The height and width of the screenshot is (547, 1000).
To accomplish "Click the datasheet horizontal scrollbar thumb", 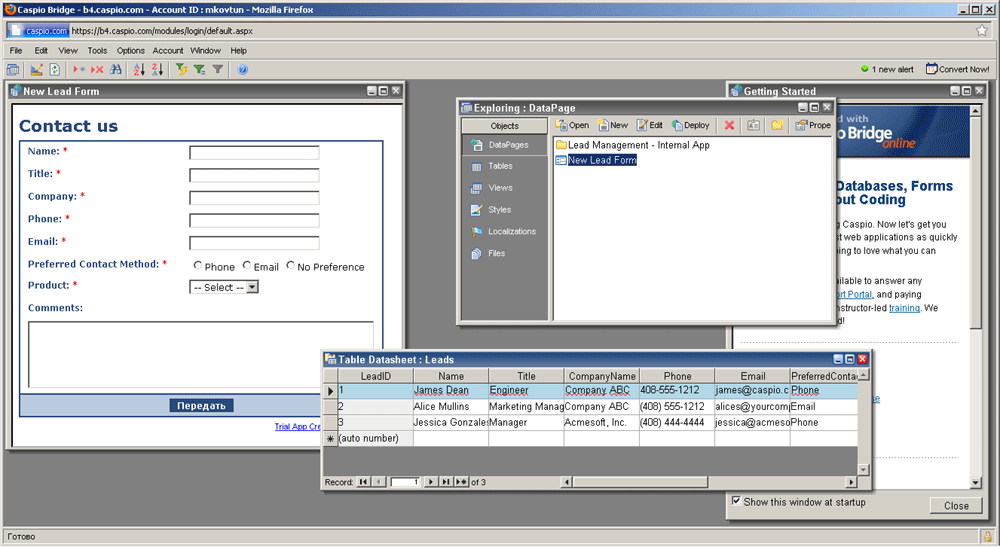I will click(x=640, y=482).
